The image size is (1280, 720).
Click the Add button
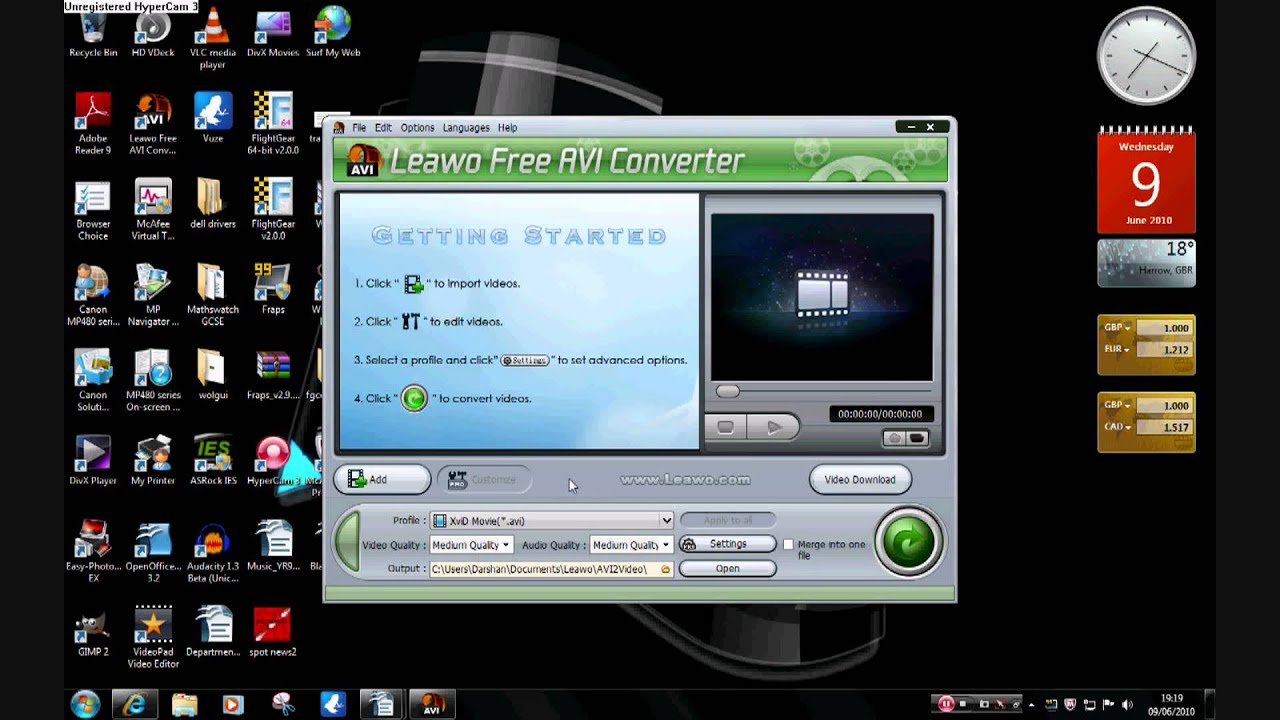pyautogui.click(x=383, y=480)
